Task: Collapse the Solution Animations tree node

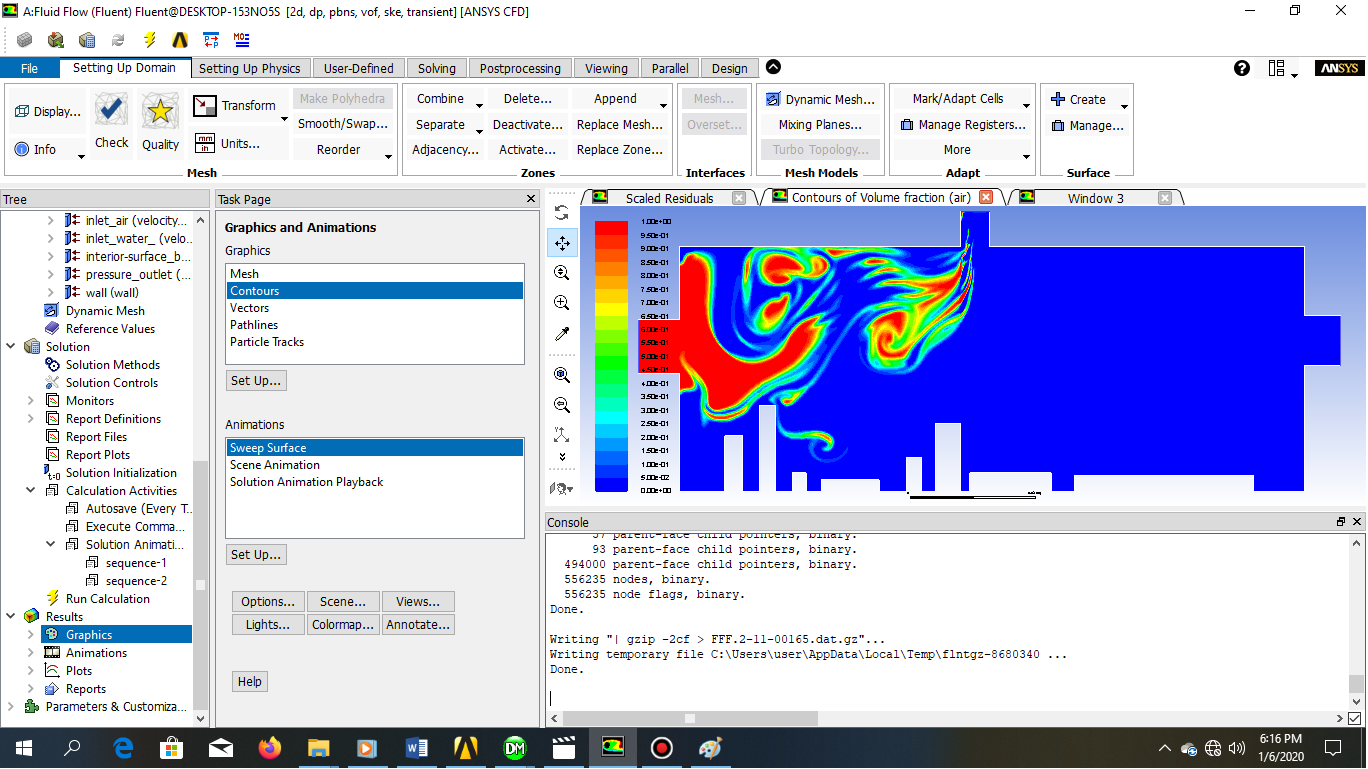Action: pyautogui.click(x=52, y=545)
